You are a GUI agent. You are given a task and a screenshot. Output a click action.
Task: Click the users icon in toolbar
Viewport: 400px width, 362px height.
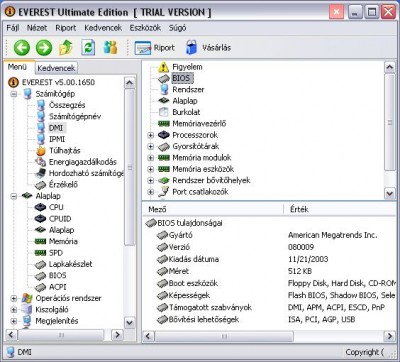(x=110, y=48)
